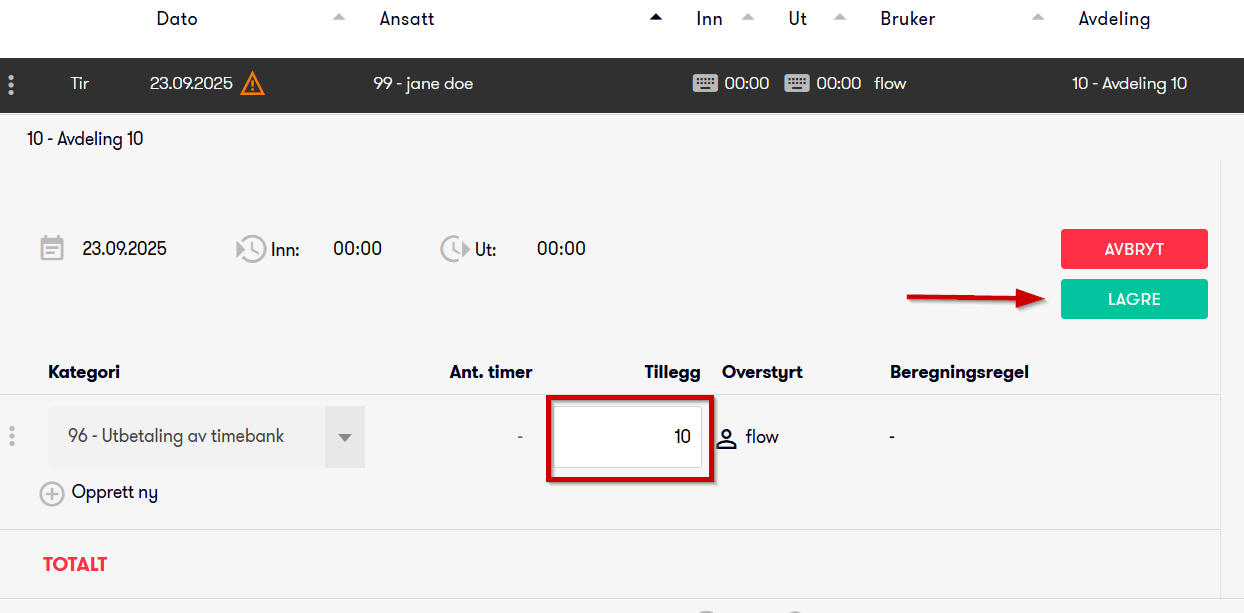Expand the Kategori dropdown arrow
This screenshot has height=613, width=1244.
pyautogui.click(x=345, y=437)
